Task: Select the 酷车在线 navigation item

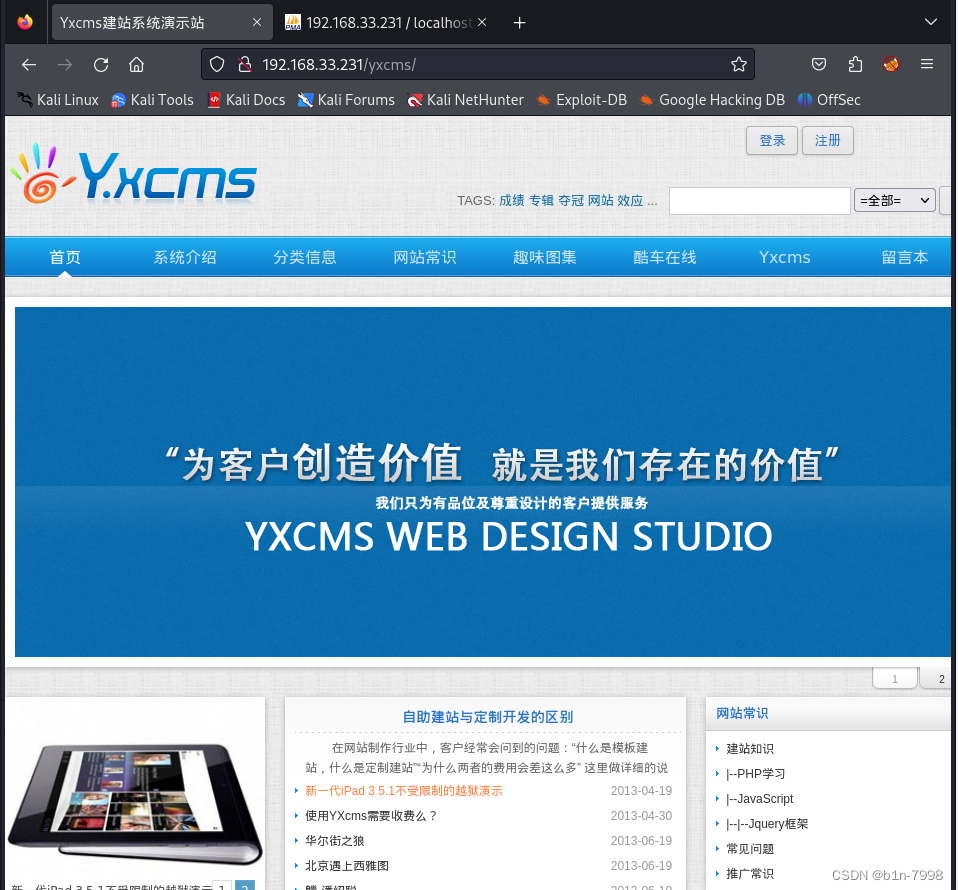Action: point(665,257)
